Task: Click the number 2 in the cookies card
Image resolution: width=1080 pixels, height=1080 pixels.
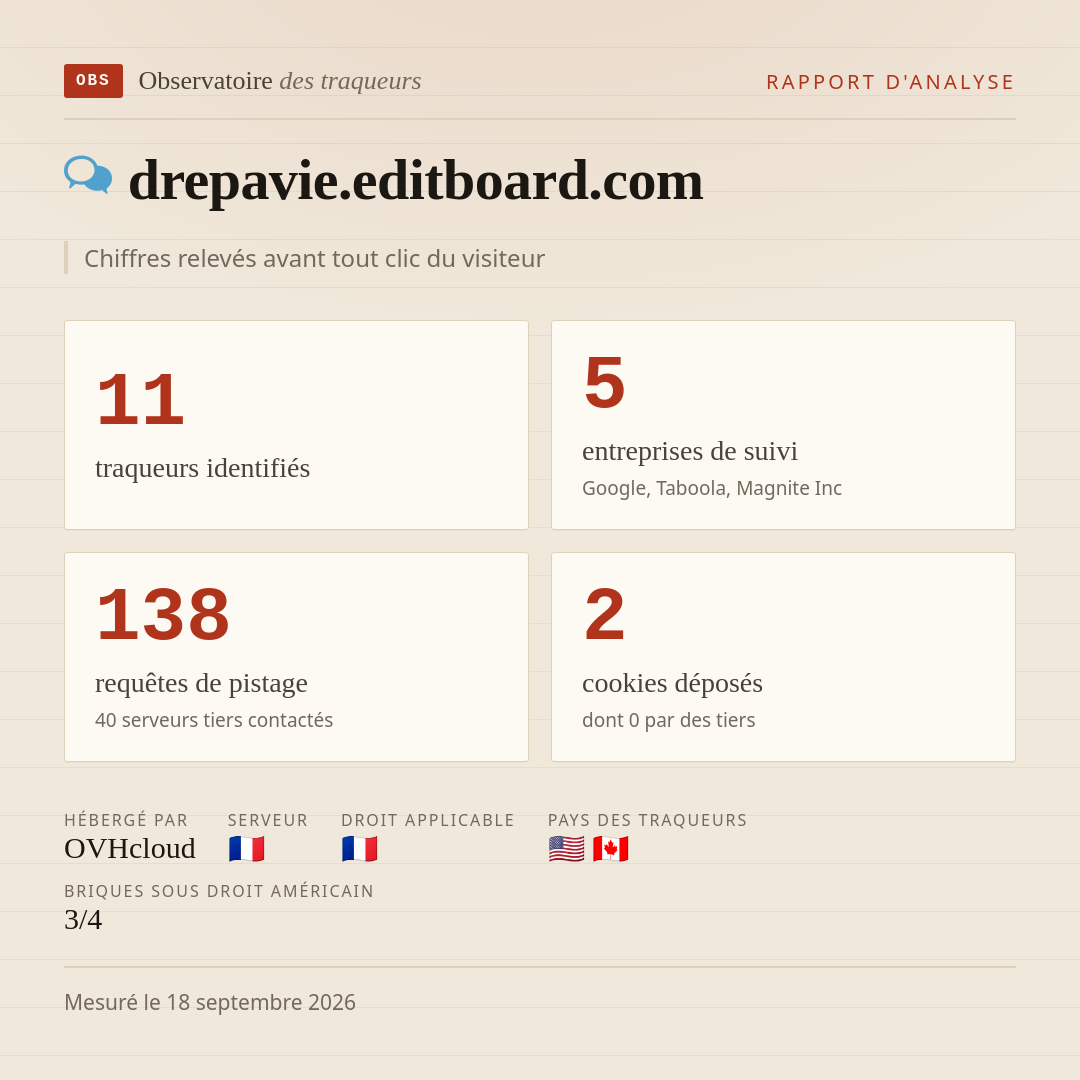Action: tap(604, 614)
